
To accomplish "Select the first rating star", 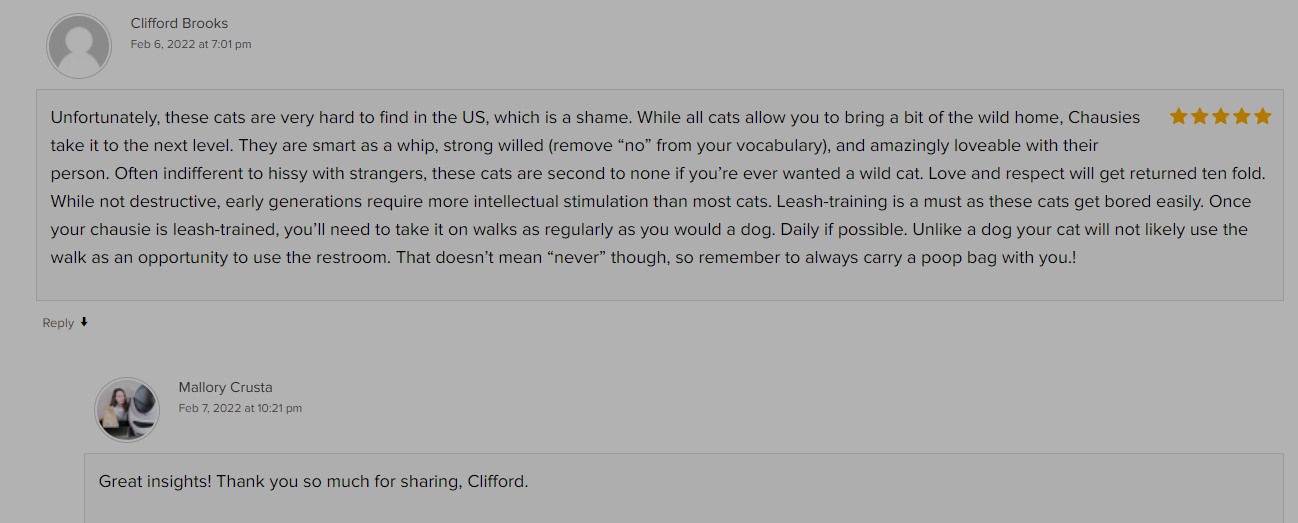I will [x=1178, y=116].
